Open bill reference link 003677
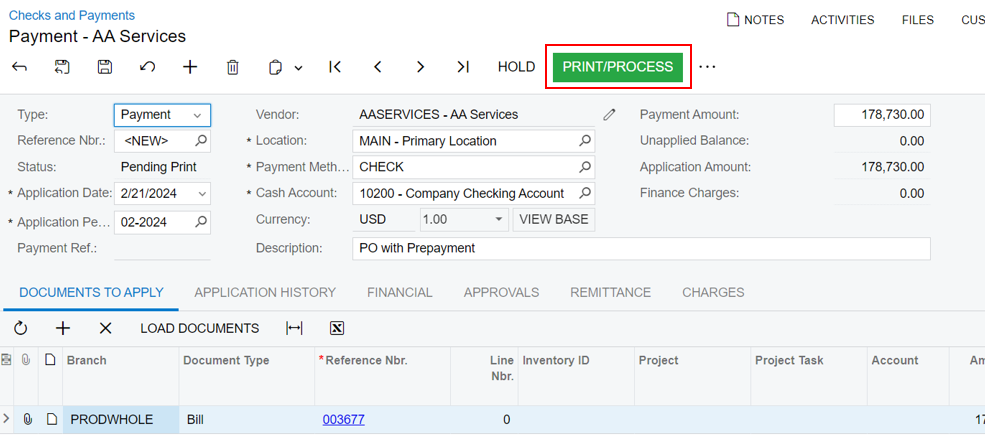 [344, 419]
